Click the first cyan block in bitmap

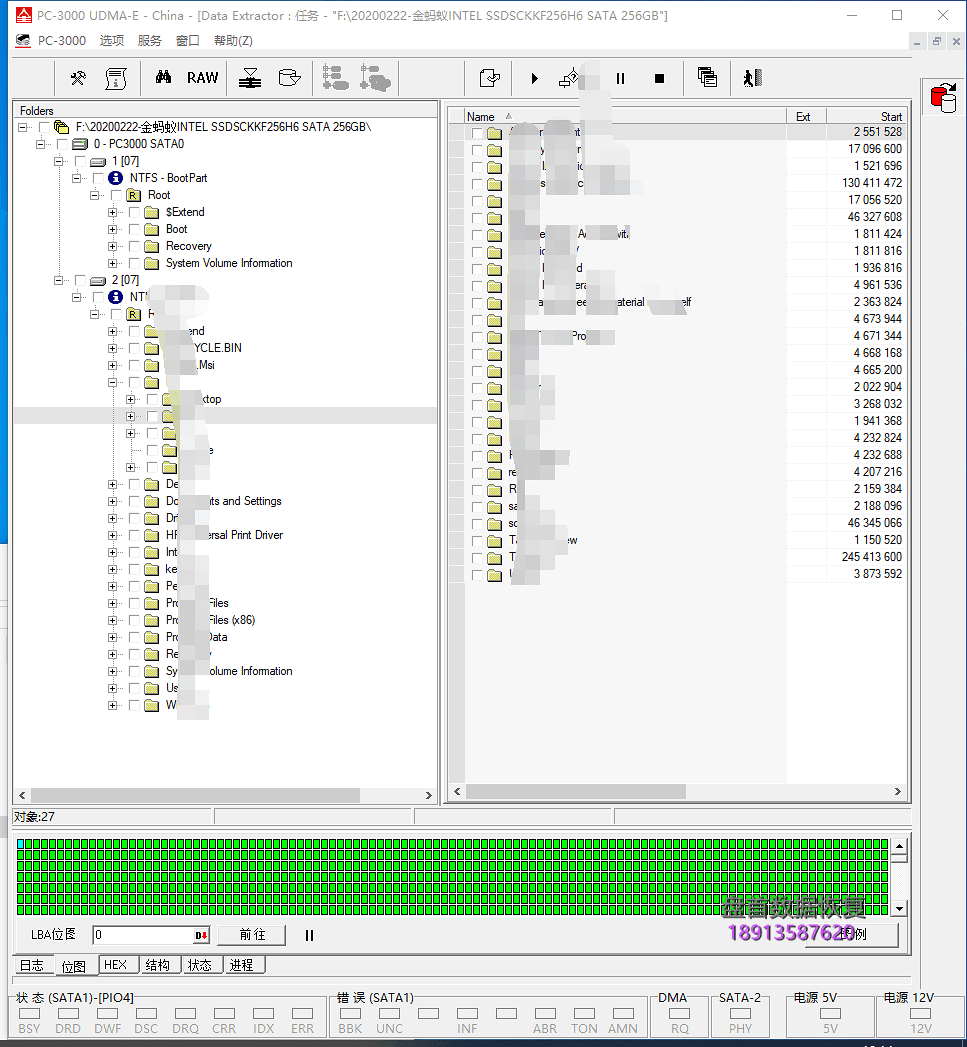point(21,844)
